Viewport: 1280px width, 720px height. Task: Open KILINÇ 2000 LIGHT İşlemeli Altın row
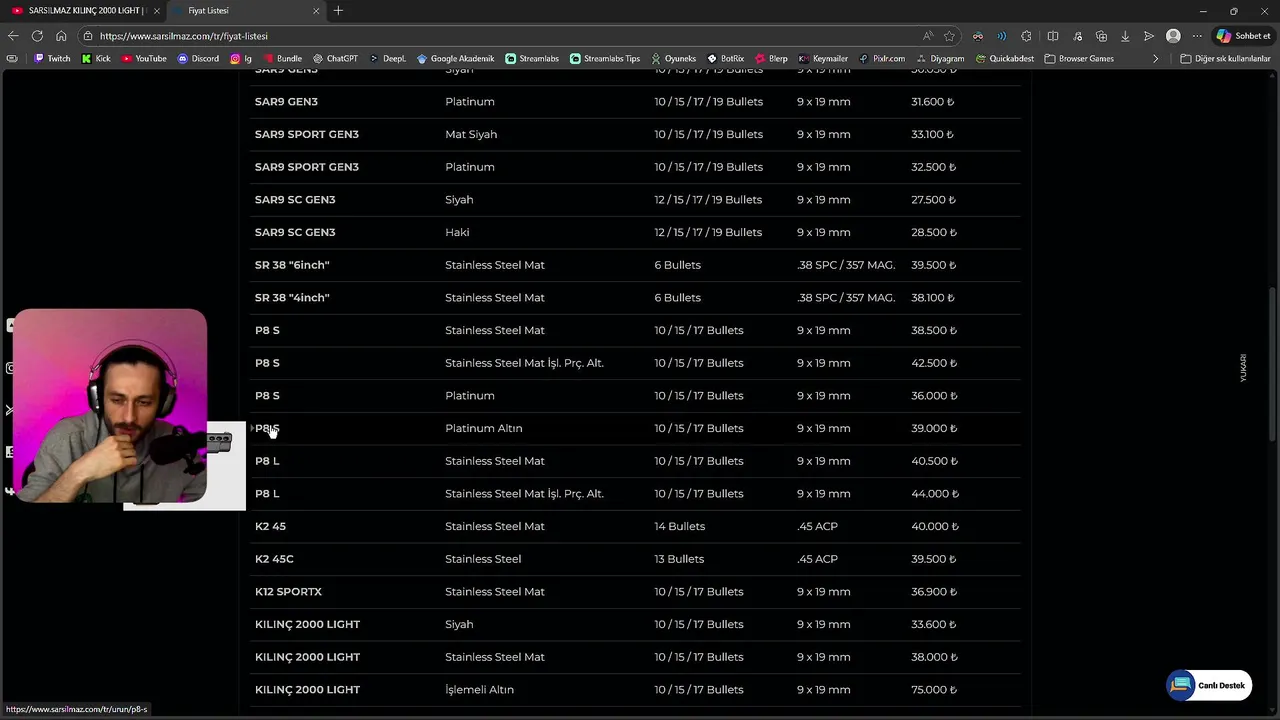[635, 690]
